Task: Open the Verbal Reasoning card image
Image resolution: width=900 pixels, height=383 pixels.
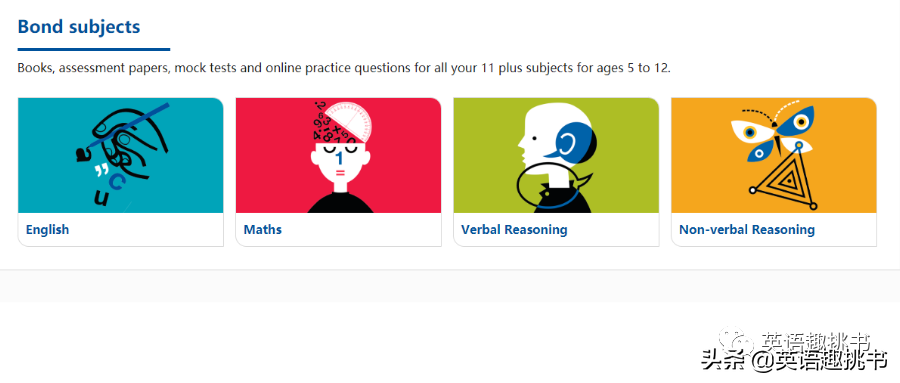Action: tap(556, 155)
